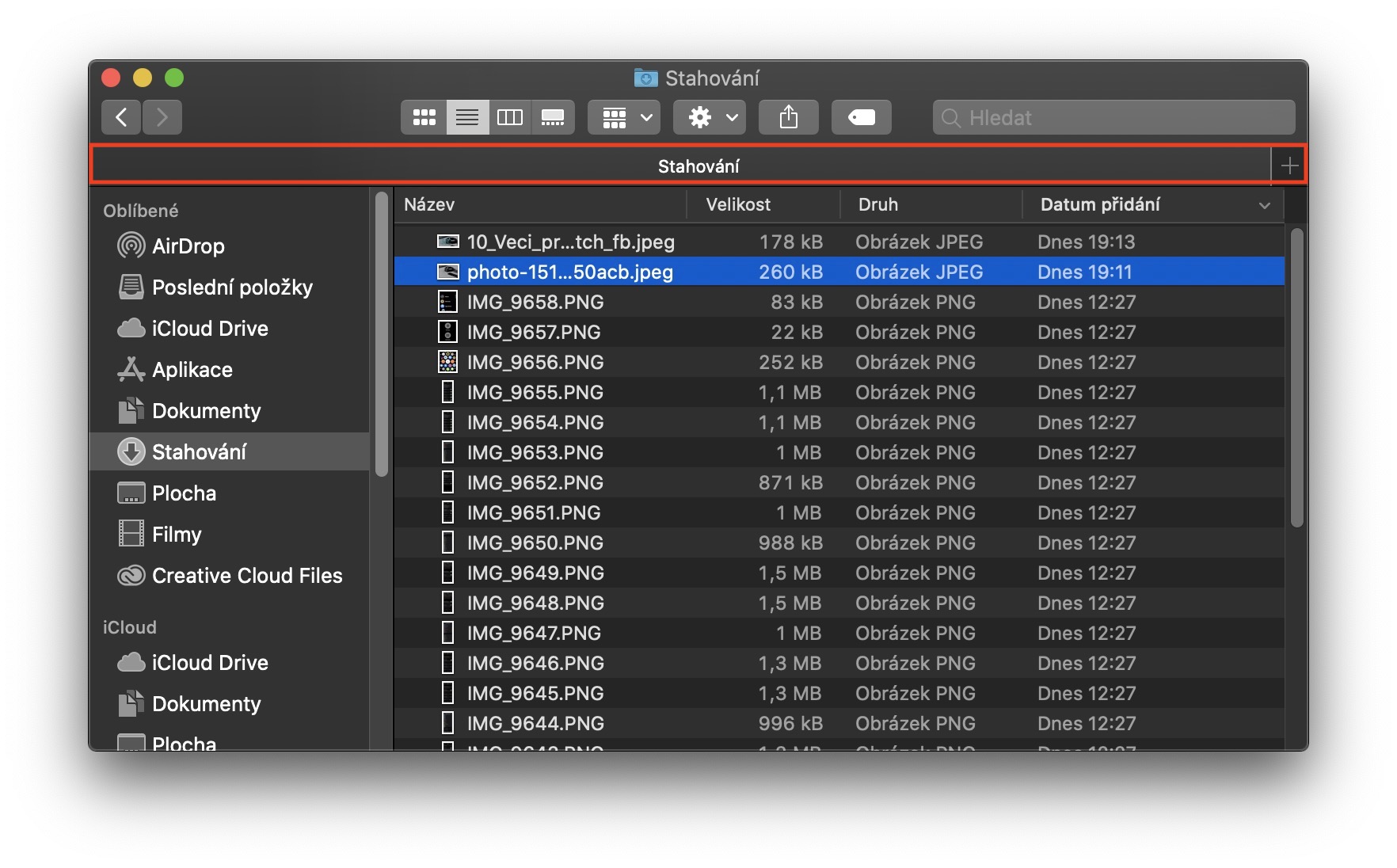Image resolution: width=1397 pixels, height=868 pixels.
Task: Add a new Finder tab
Action: click(x=1289, y=166)
